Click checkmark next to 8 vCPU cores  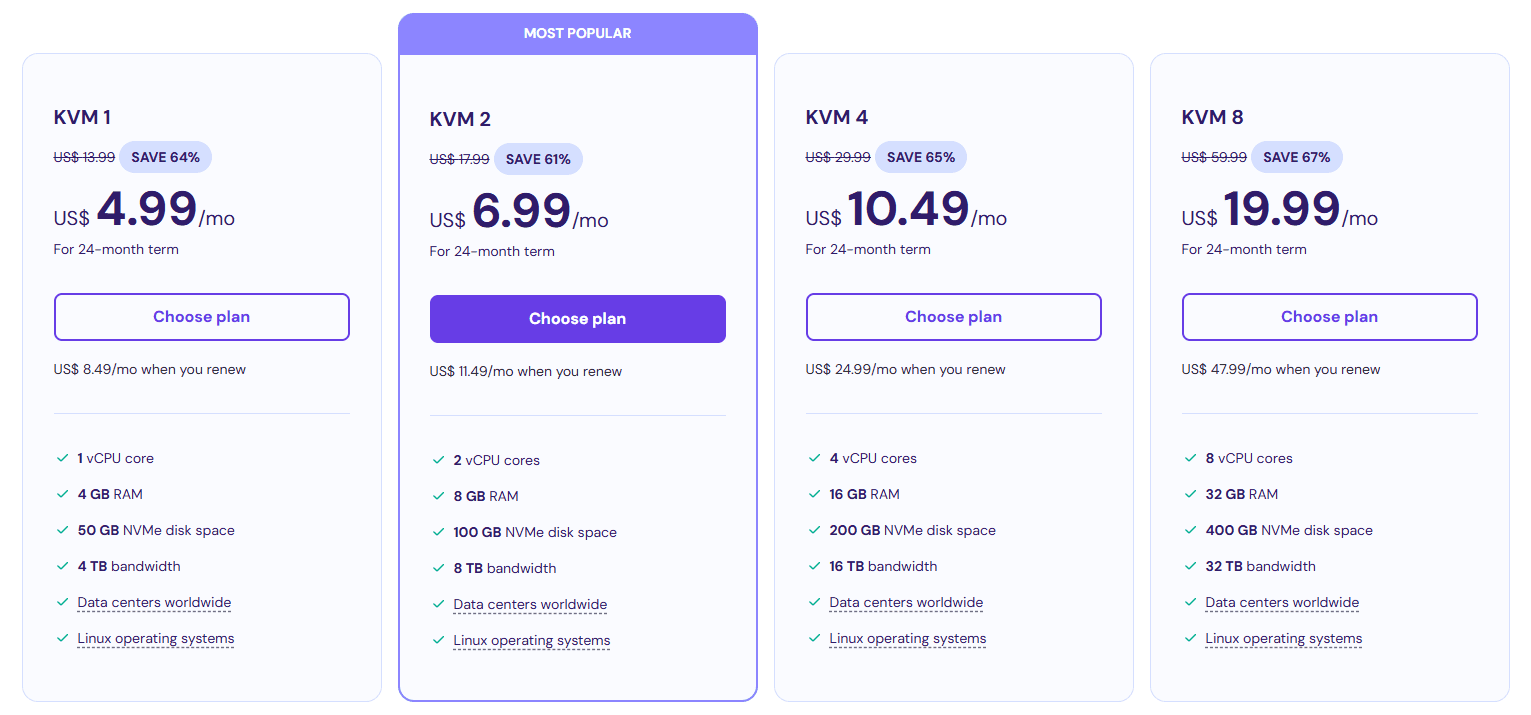tap(1191, 458)
